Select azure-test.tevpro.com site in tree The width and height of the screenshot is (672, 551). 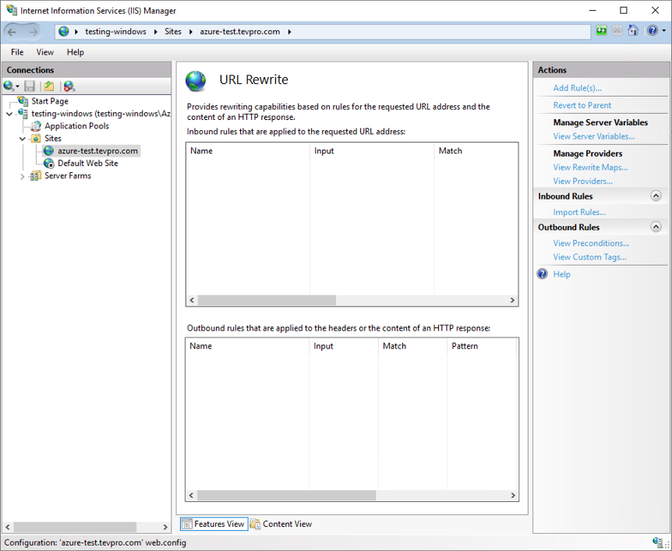click(x=97, y=151)
